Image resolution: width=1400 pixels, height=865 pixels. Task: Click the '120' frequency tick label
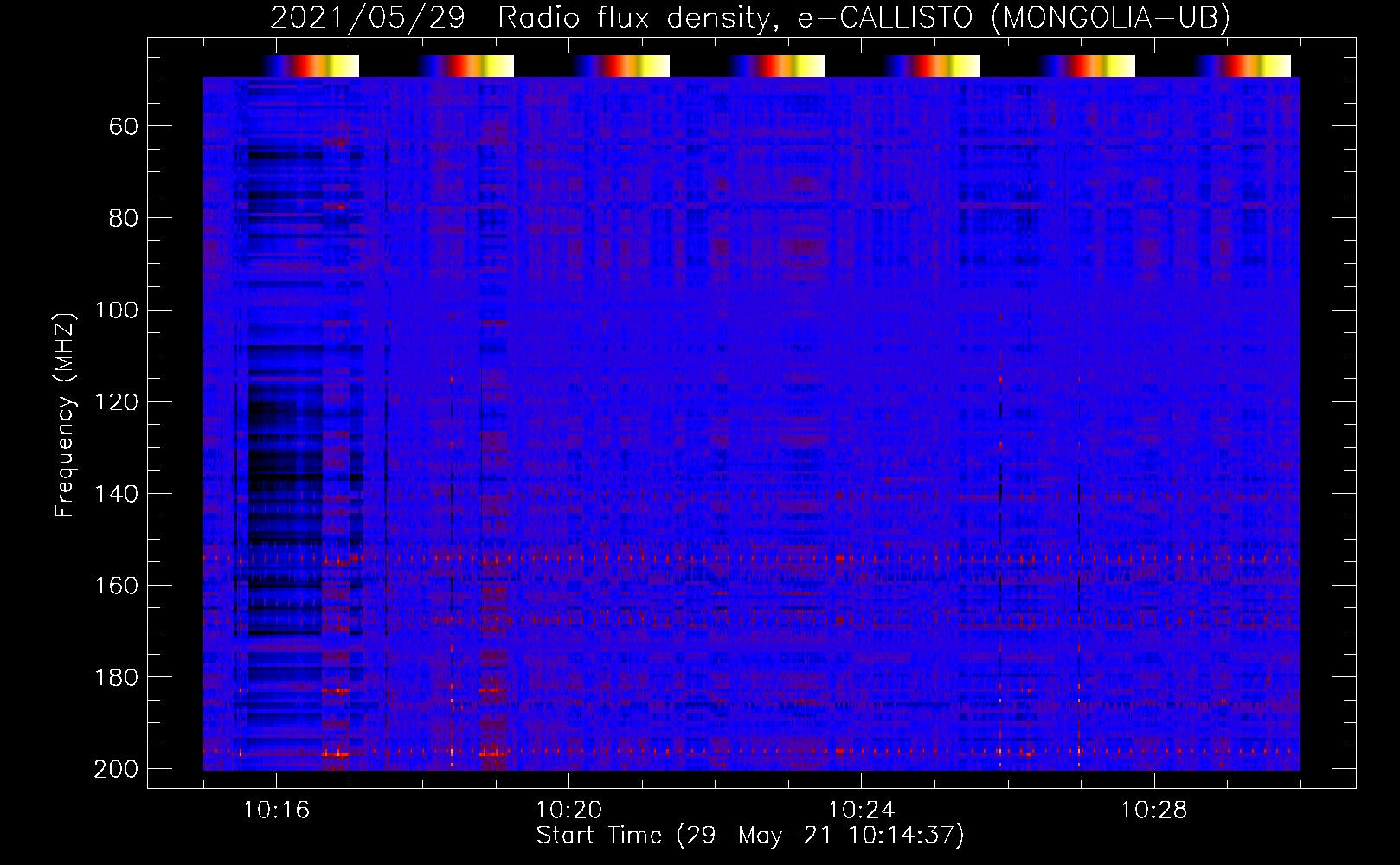[116, 402]
